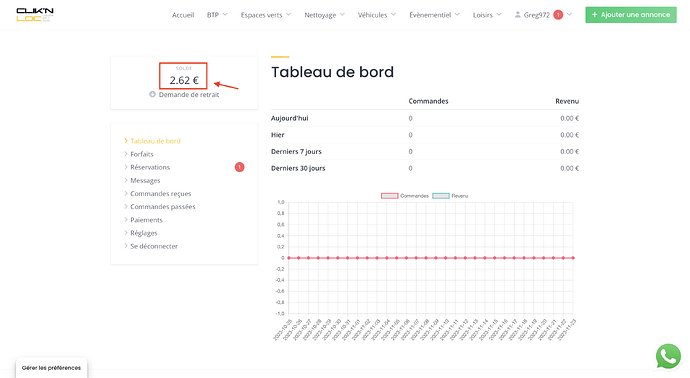Click the 2.62 € balance amount
Viewport: 690px width, 378px height.
point(184,80)
